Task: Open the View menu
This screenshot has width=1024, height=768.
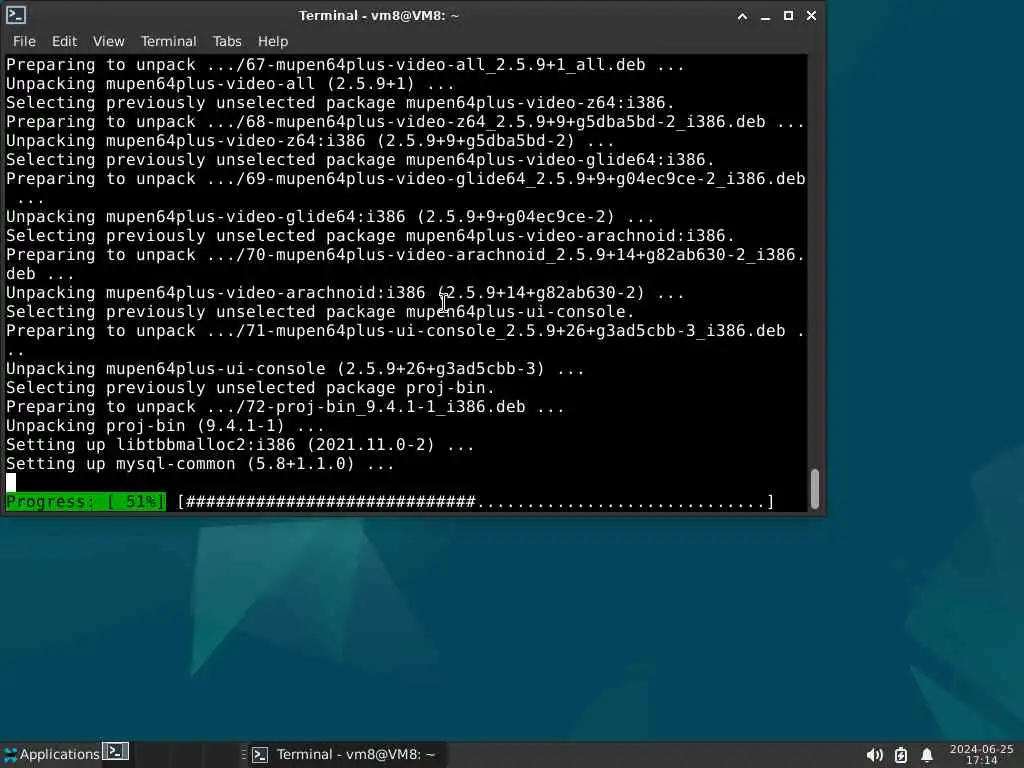Action: pos(108,41)
